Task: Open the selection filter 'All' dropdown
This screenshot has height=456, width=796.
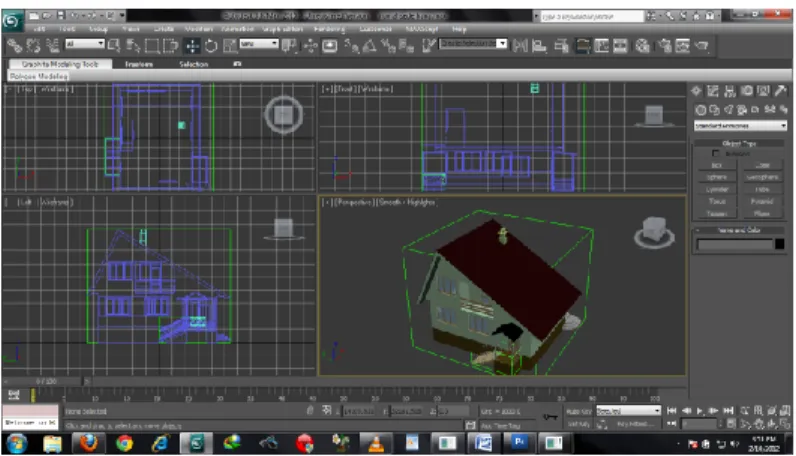Action: pos(85,44)
